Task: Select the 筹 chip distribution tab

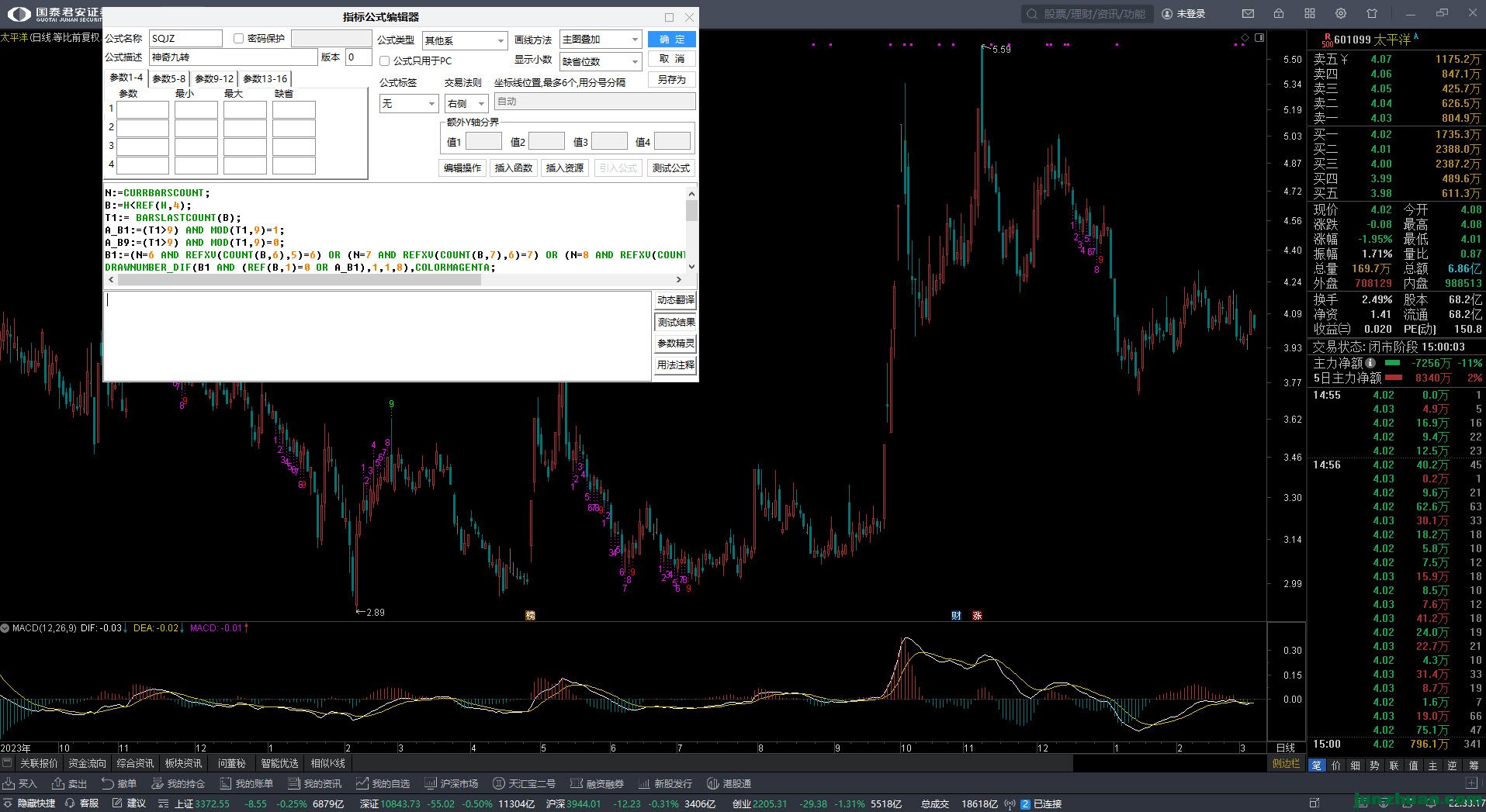Action: tap(1473, 765)
